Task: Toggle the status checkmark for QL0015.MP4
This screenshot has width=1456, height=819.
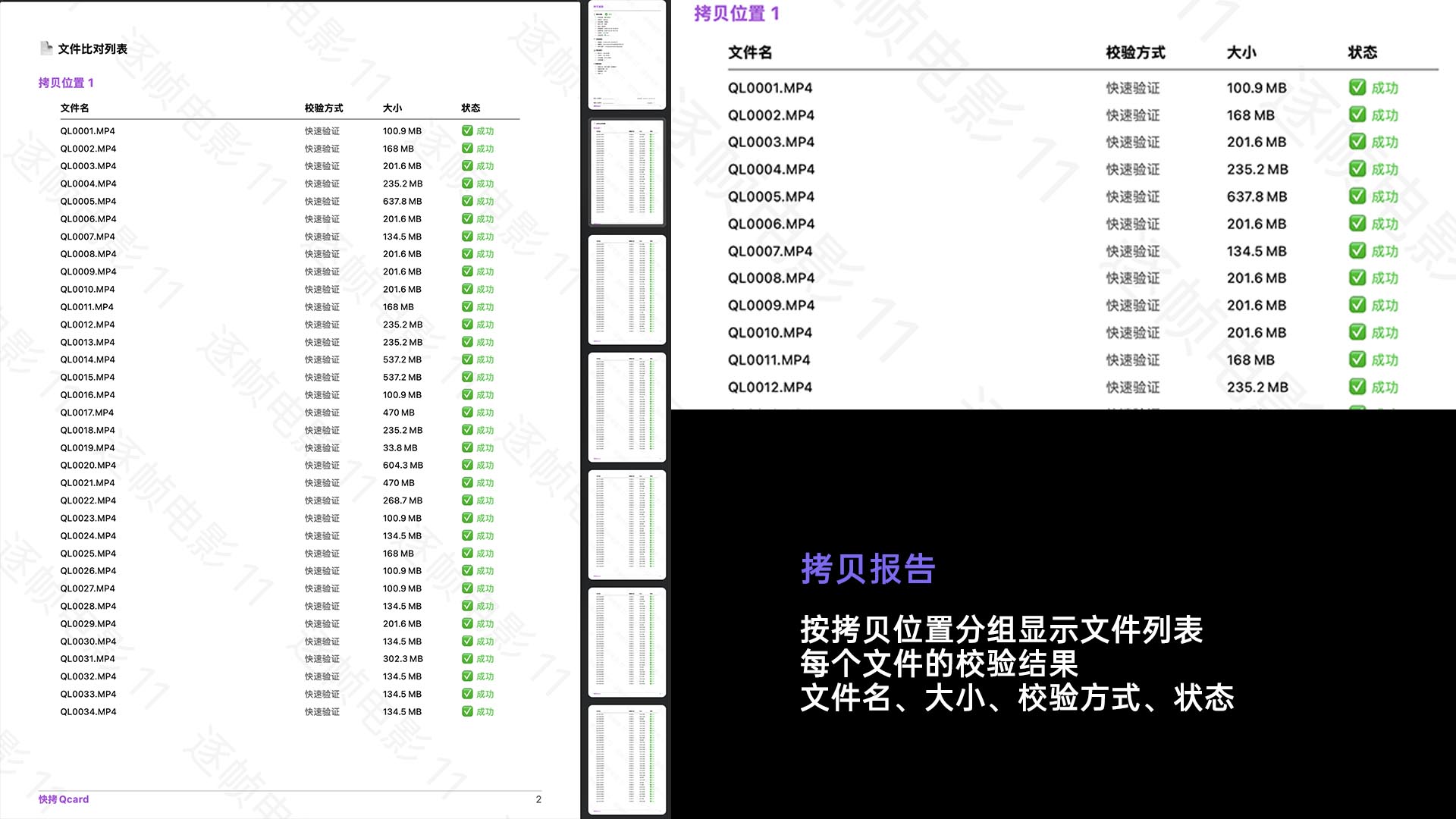Action: tap(467, 377)
